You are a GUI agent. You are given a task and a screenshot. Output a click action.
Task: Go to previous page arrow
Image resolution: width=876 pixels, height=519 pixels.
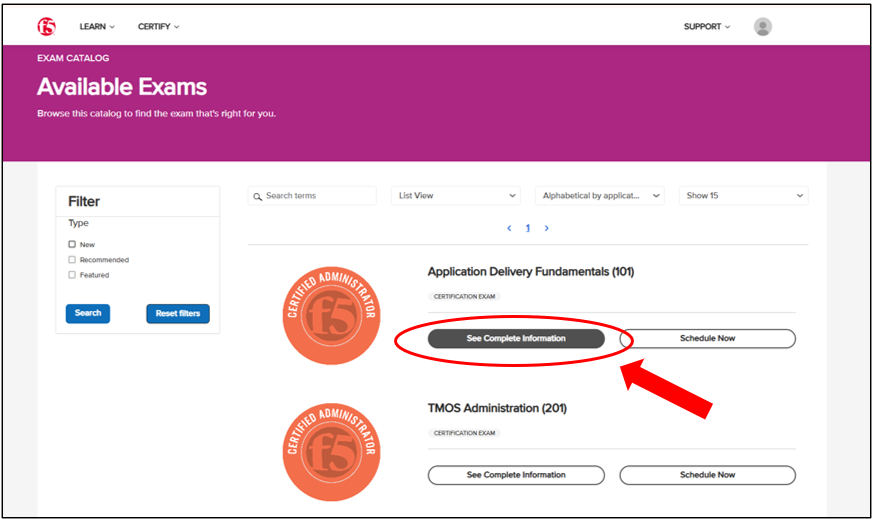509,228
